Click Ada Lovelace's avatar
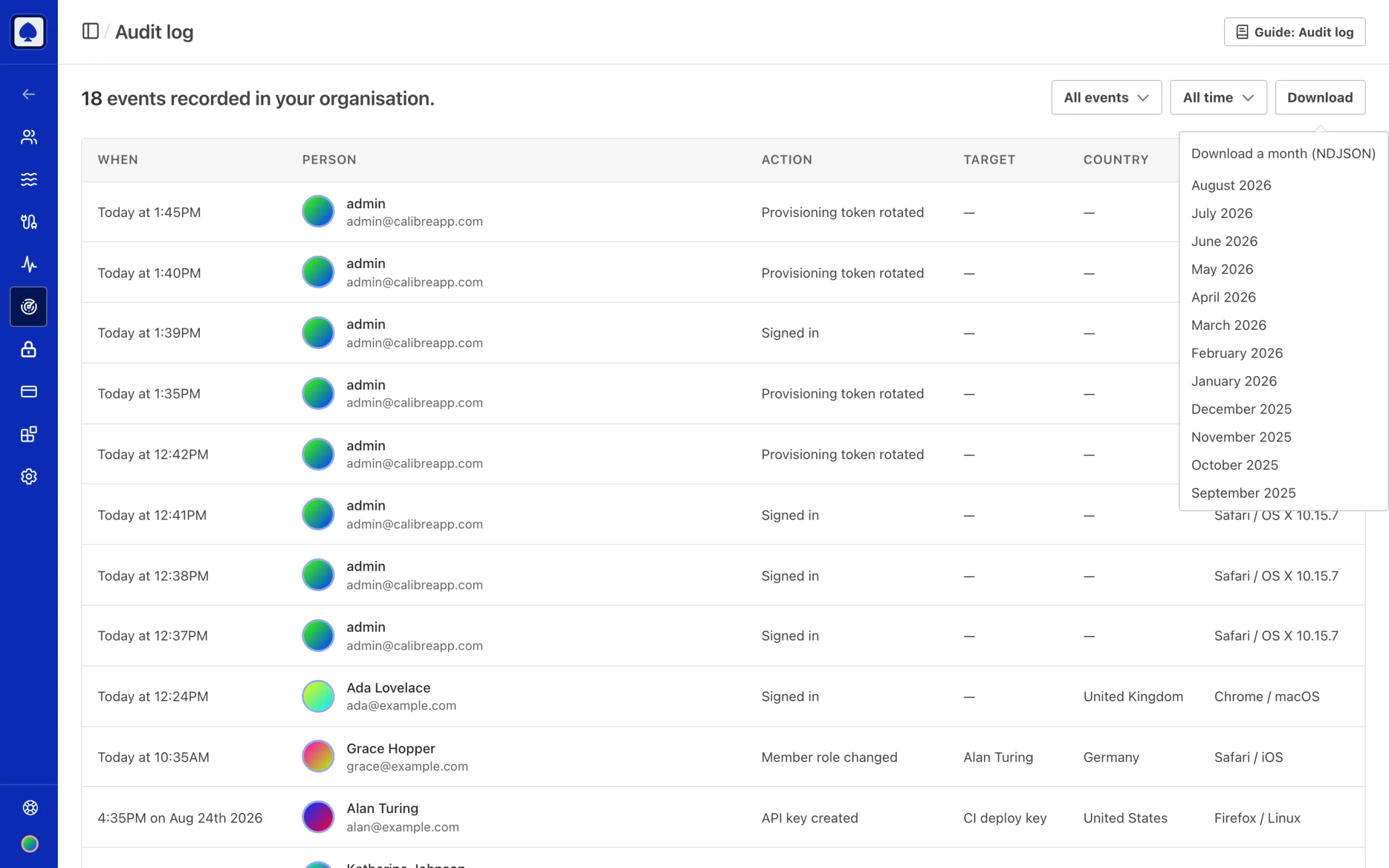Screen dimensions: 1389x868 [318, 696]
